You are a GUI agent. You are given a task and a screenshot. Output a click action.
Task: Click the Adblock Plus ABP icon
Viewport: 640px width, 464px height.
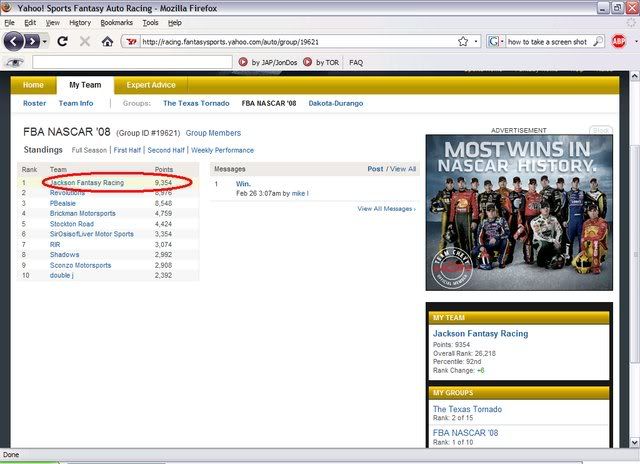tap(618, 42)
